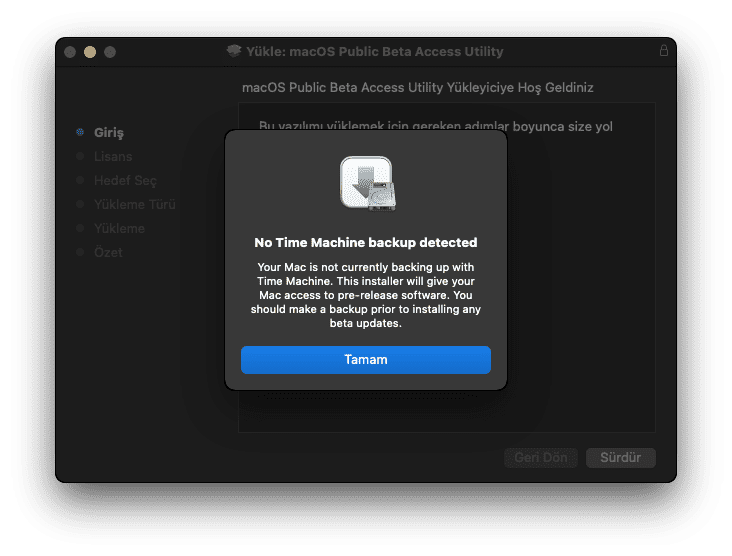
Task: Select the Yükleme step in sidebar
Action: pos(119,228)
